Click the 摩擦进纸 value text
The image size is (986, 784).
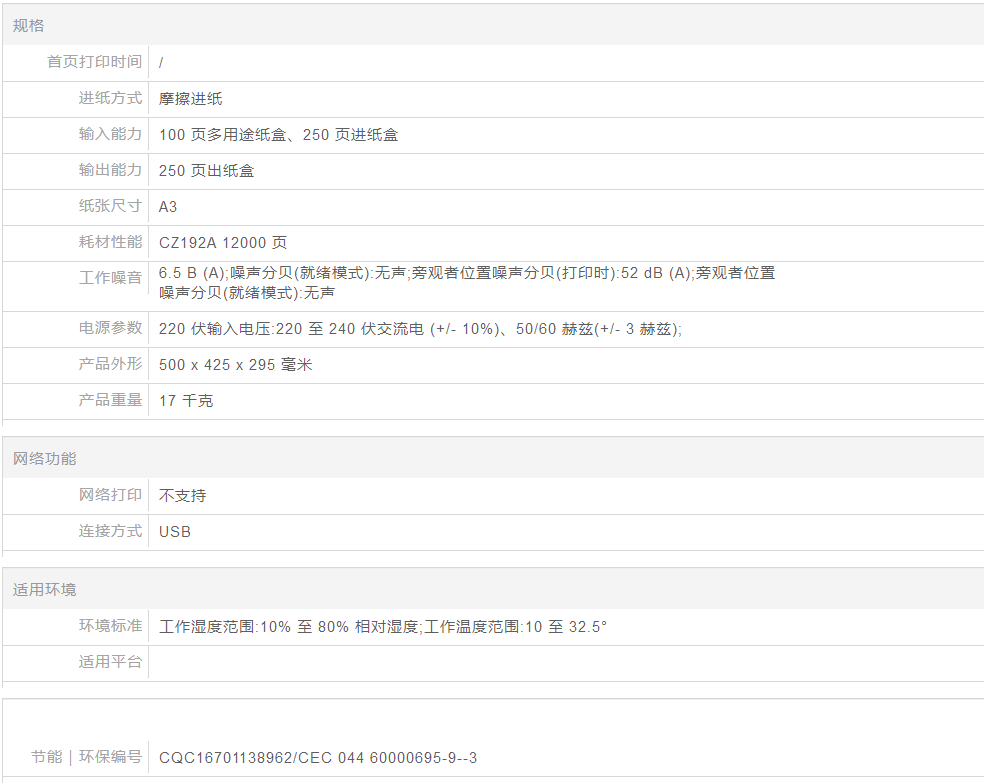point(191,99)
